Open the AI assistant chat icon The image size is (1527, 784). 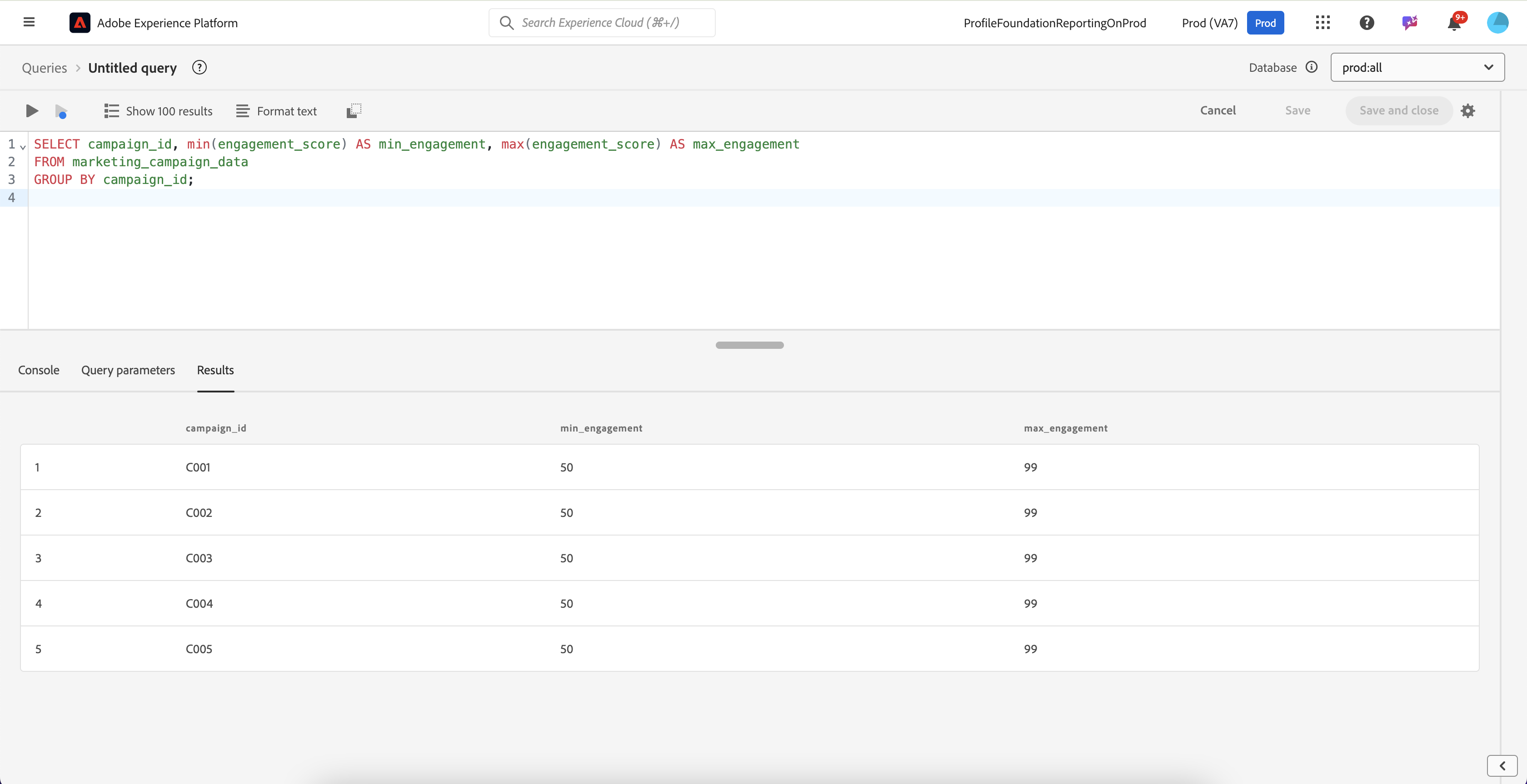[x=1410, y=23]
